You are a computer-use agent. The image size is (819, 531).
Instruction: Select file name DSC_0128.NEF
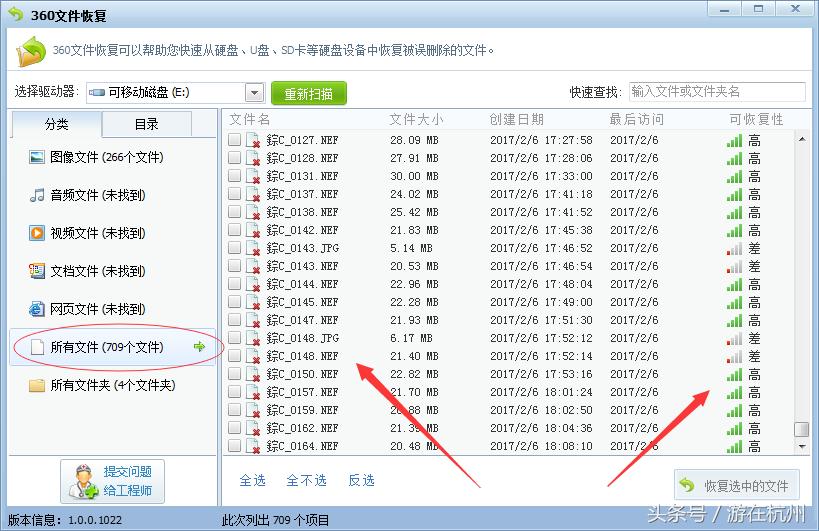tap(302, 159)
